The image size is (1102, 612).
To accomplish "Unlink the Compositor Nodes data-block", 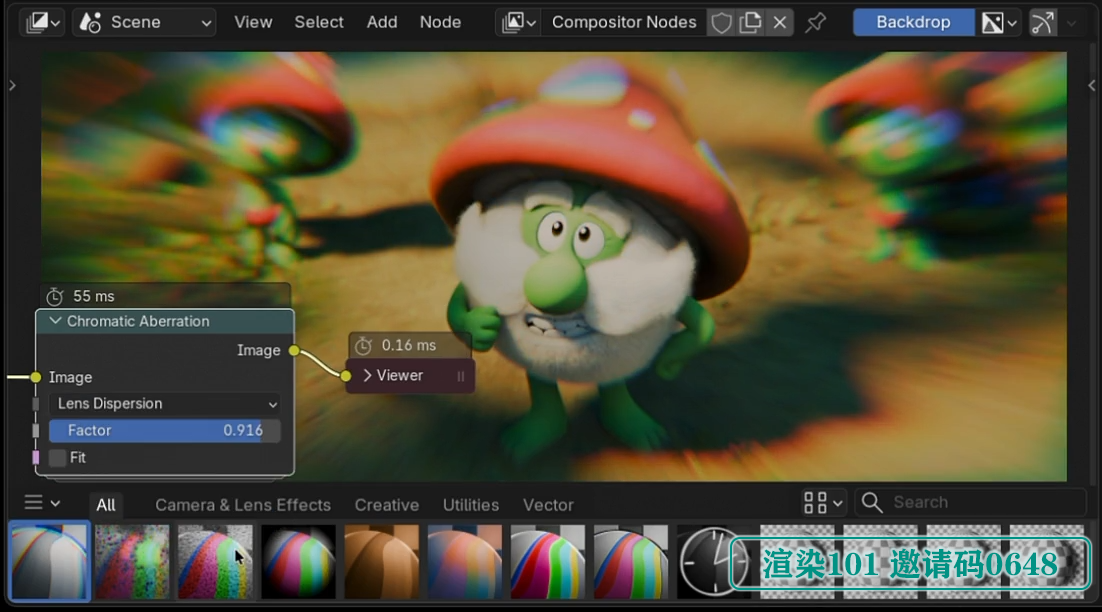I will [780, 22].
